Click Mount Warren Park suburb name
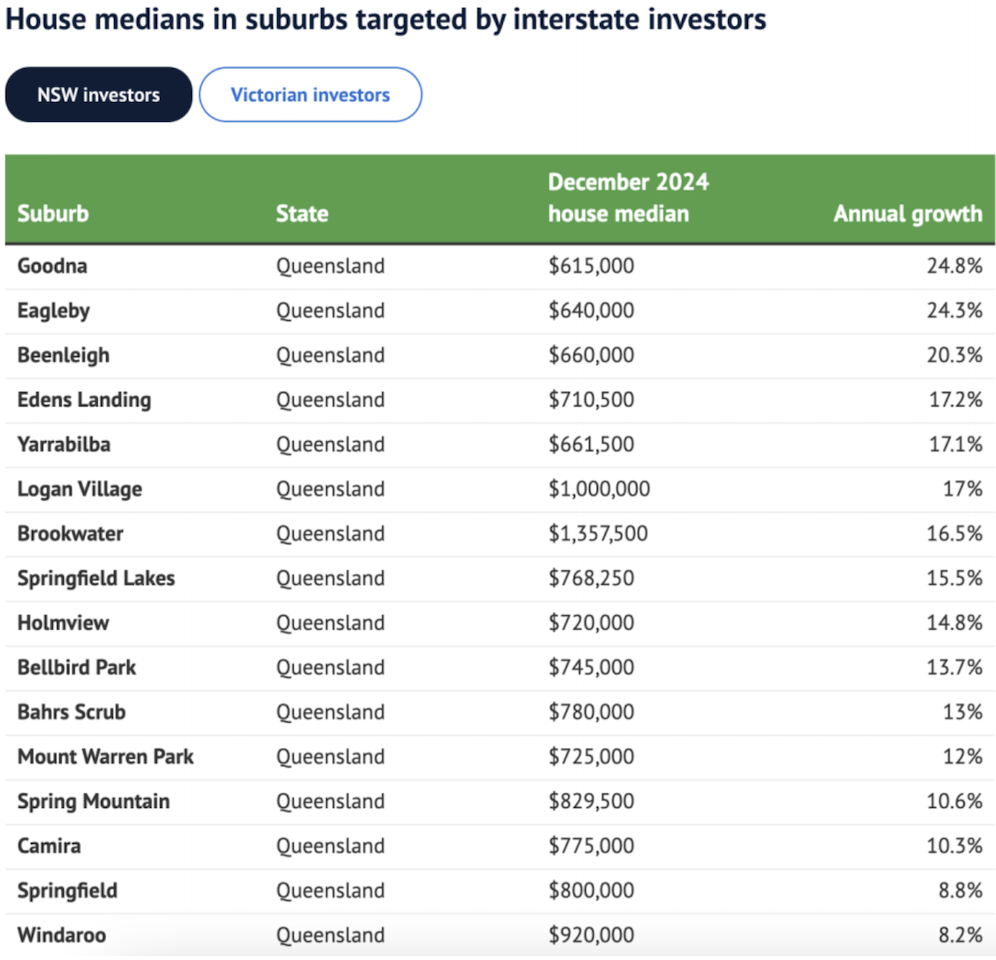The width and height of the screenshot is (996, 960). [x=105, y=757]
